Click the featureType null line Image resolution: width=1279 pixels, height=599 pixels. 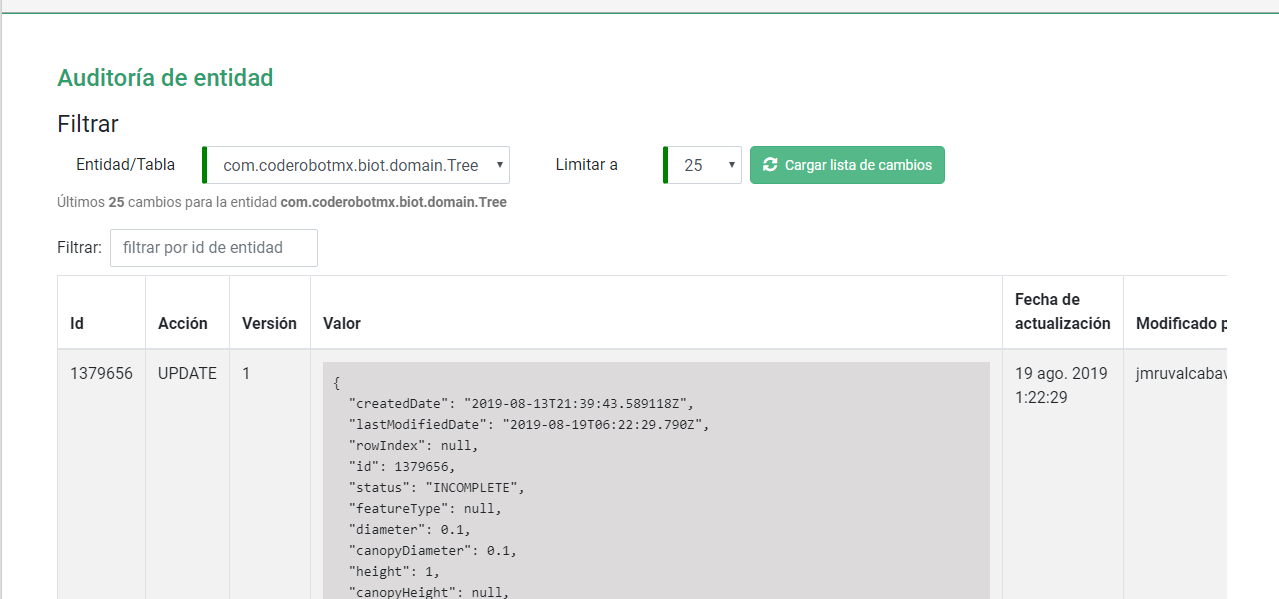pyautogui.click(x=424, y=508)
